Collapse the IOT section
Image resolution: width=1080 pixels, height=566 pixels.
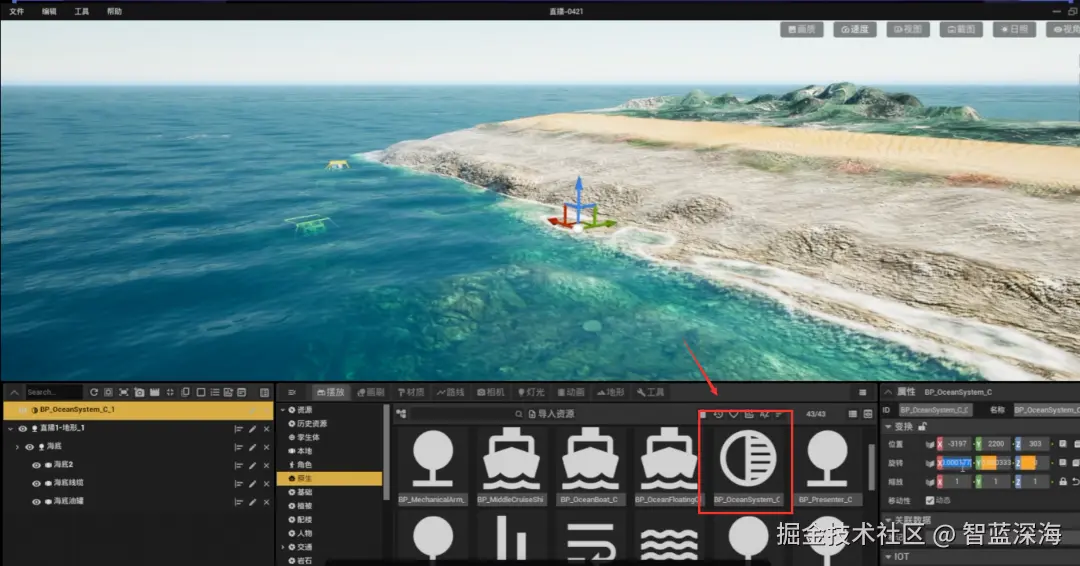coord(889,556)
